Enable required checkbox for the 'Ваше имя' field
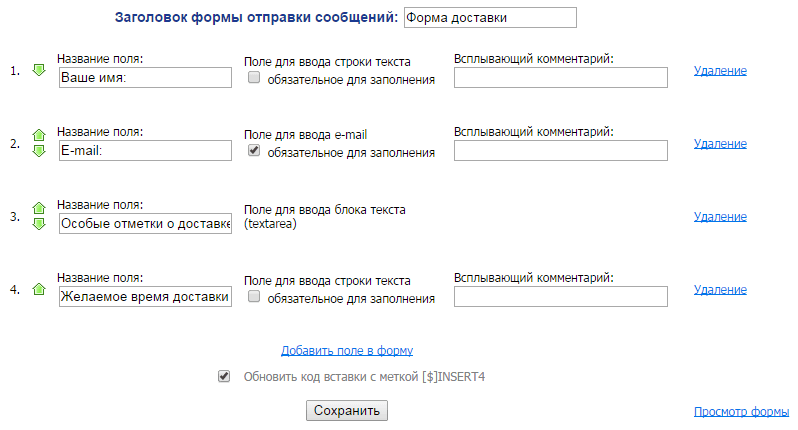Screen dimensions: 798x430 (254, 78)
